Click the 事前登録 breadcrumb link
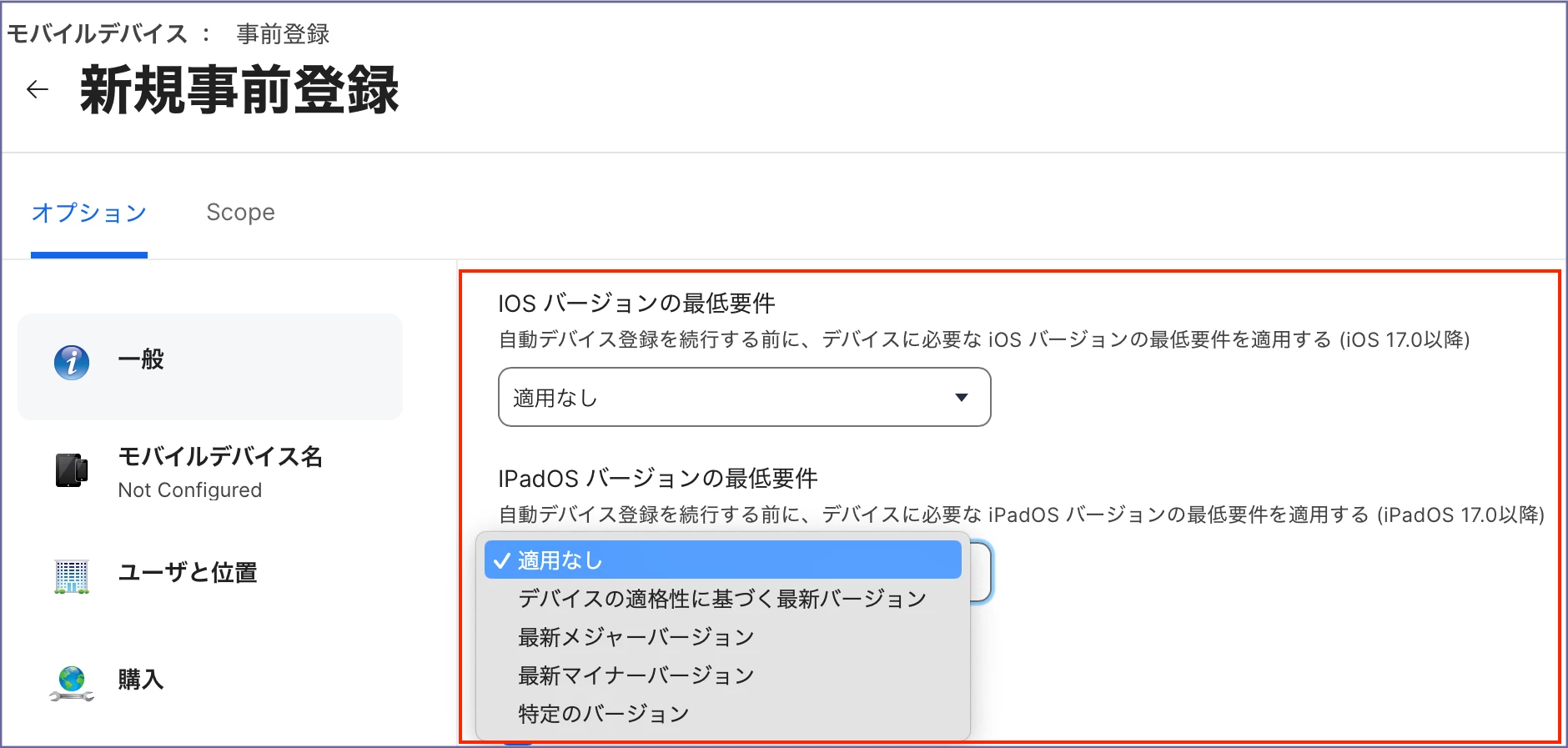This screenshot has height=748, width=1568. pyautogui.click(x=283, y=34)
